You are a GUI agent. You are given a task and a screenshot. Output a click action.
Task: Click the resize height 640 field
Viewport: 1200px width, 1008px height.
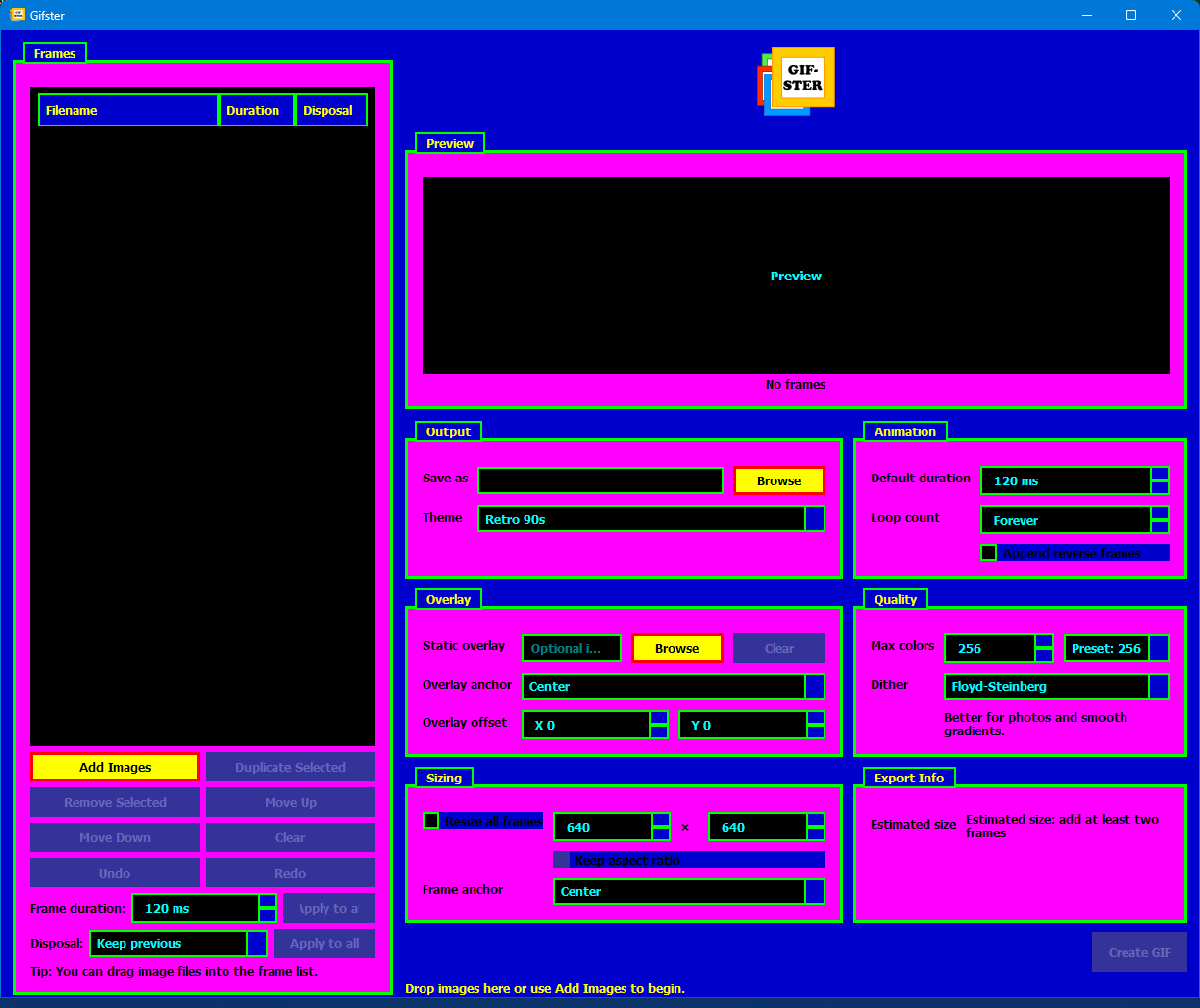tap(757, 827)
